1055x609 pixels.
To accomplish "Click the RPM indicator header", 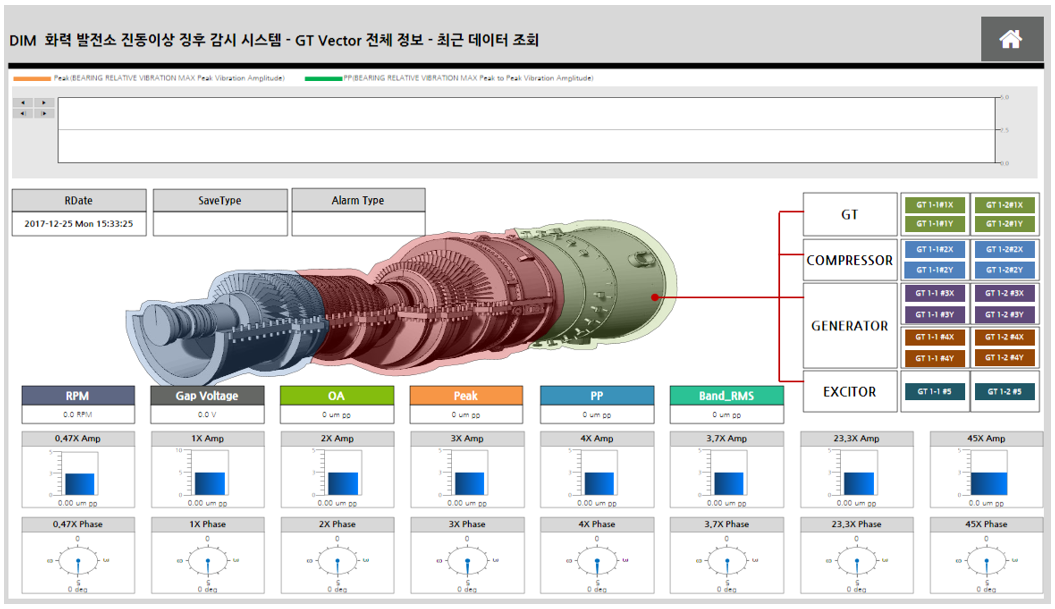I will [x=78, y=396].
